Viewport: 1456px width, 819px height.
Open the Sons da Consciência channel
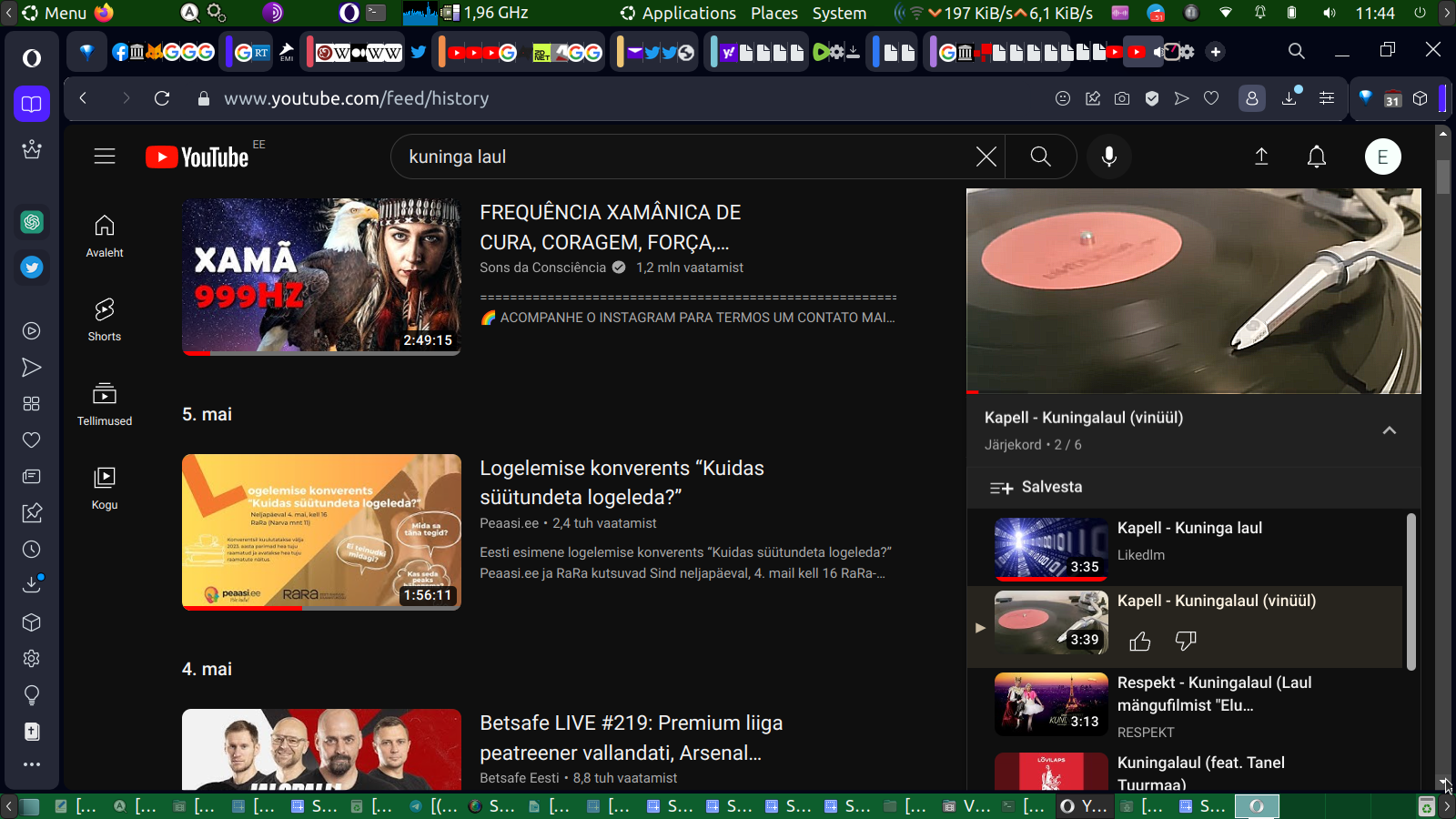(x=543, y=268)
